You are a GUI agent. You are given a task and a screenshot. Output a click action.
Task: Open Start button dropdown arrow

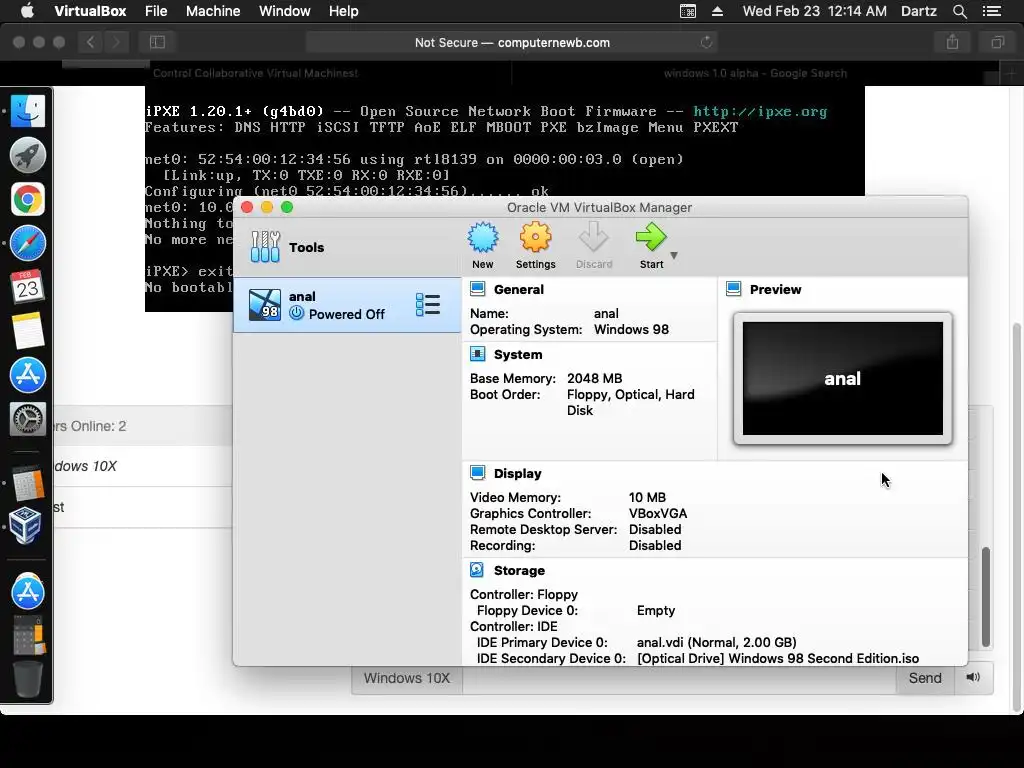click(674, 255)
